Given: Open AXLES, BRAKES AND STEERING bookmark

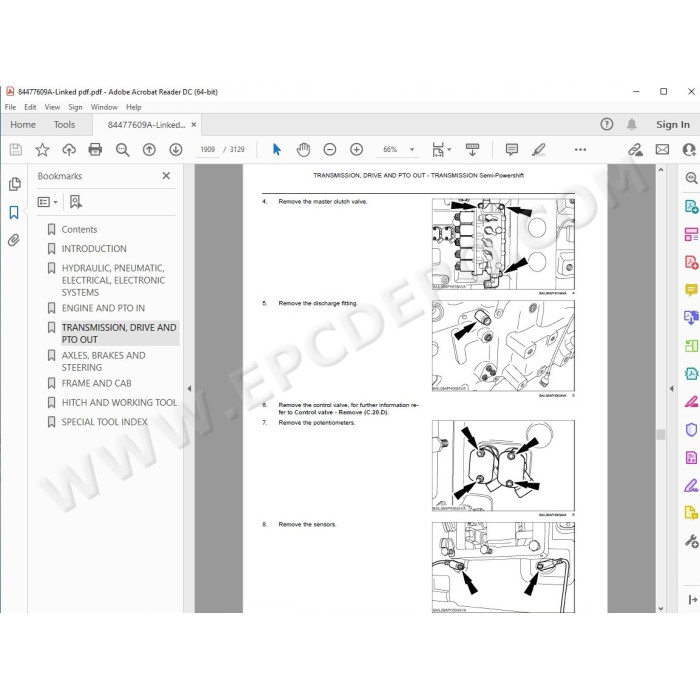Looking at the screenshot, I should click(x=104, y=362).
